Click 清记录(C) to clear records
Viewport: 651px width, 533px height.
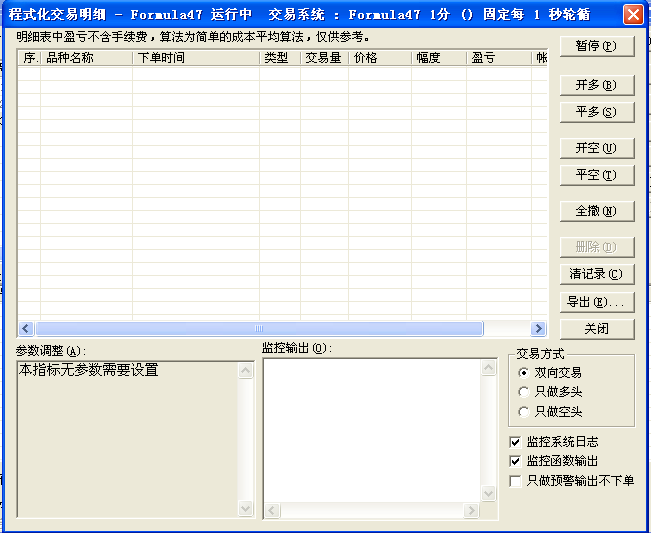coord(597,274)
